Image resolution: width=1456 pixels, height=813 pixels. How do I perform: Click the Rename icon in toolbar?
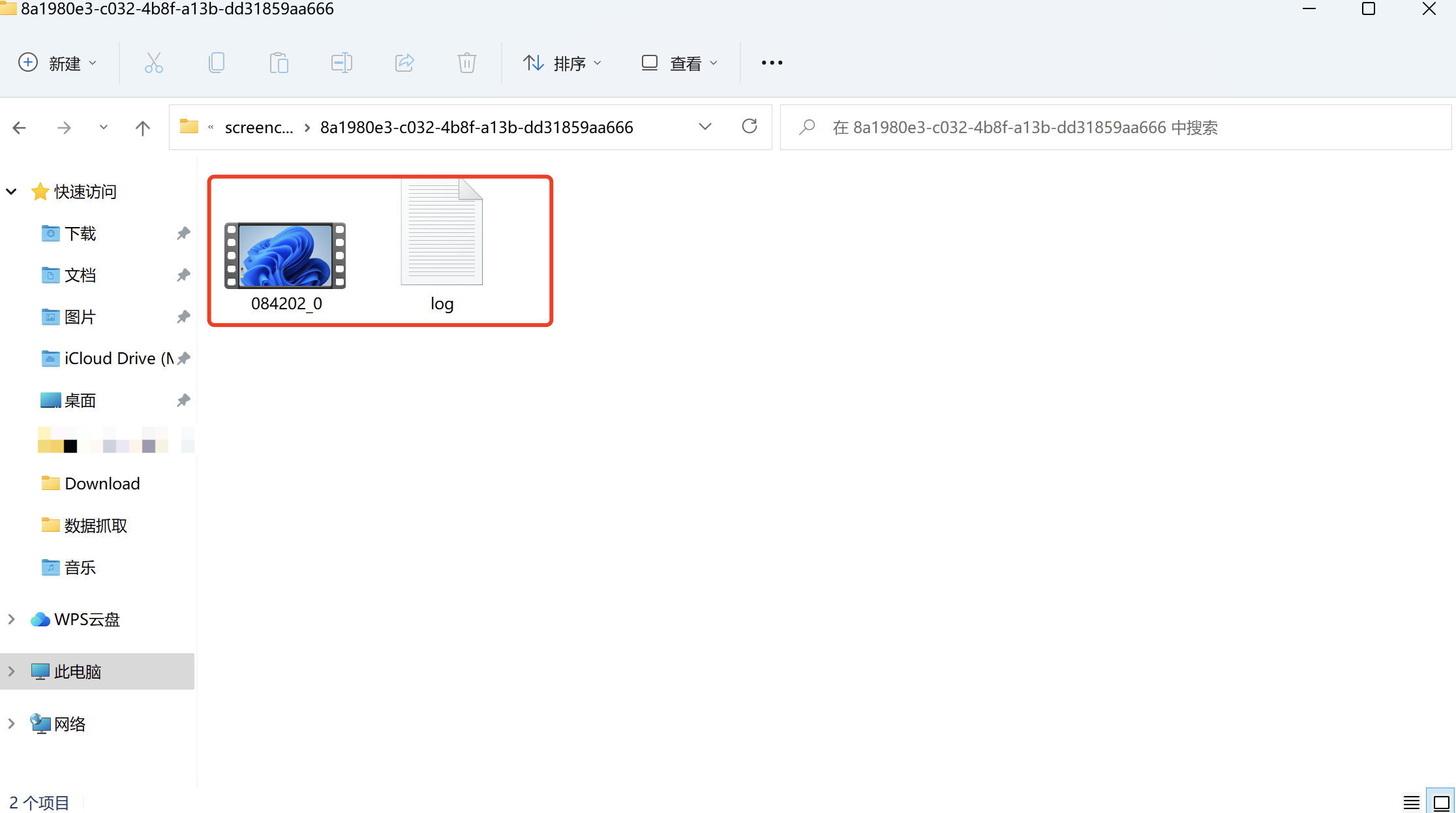pyautogui.click(x=341, y=63)
